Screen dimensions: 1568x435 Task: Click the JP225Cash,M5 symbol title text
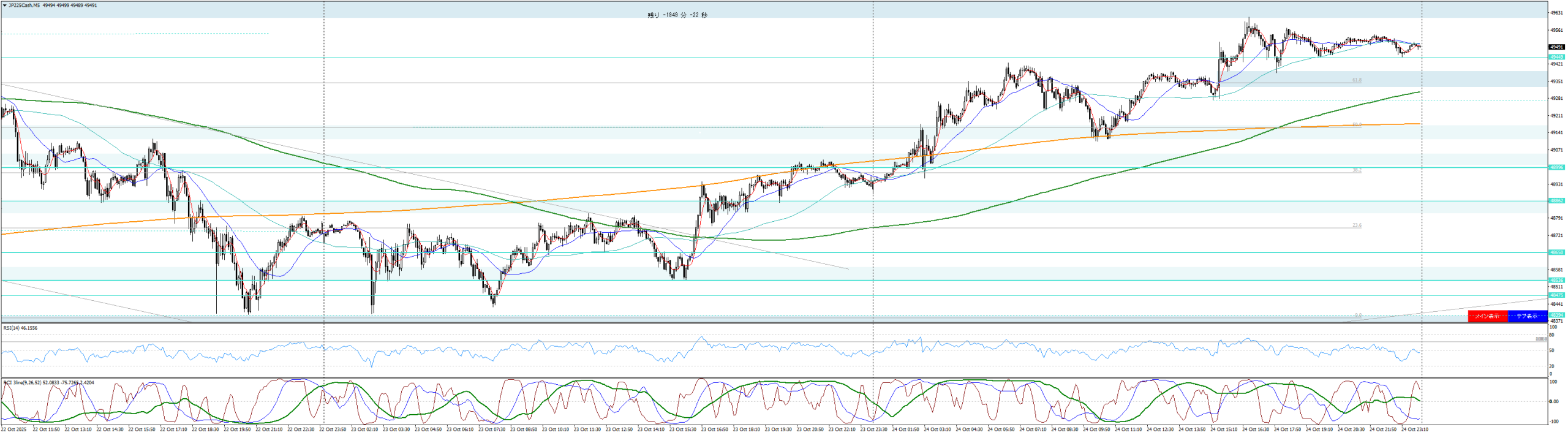(x=24, y=6)
